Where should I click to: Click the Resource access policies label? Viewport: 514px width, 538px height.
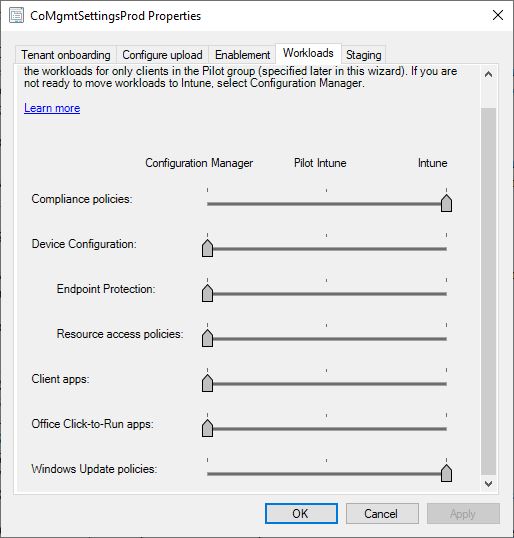pyautogui.click(x=120, y=334)
